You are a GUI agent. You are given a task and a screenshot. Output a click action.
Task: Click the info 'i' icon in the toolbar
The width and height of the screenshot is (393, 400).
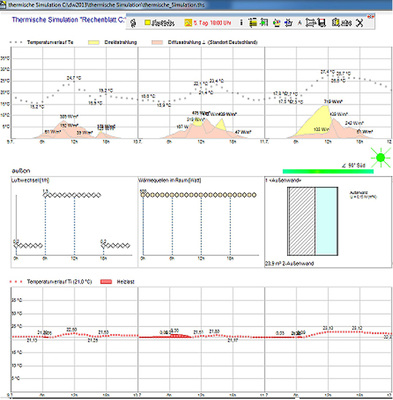[x=241, y=23]
